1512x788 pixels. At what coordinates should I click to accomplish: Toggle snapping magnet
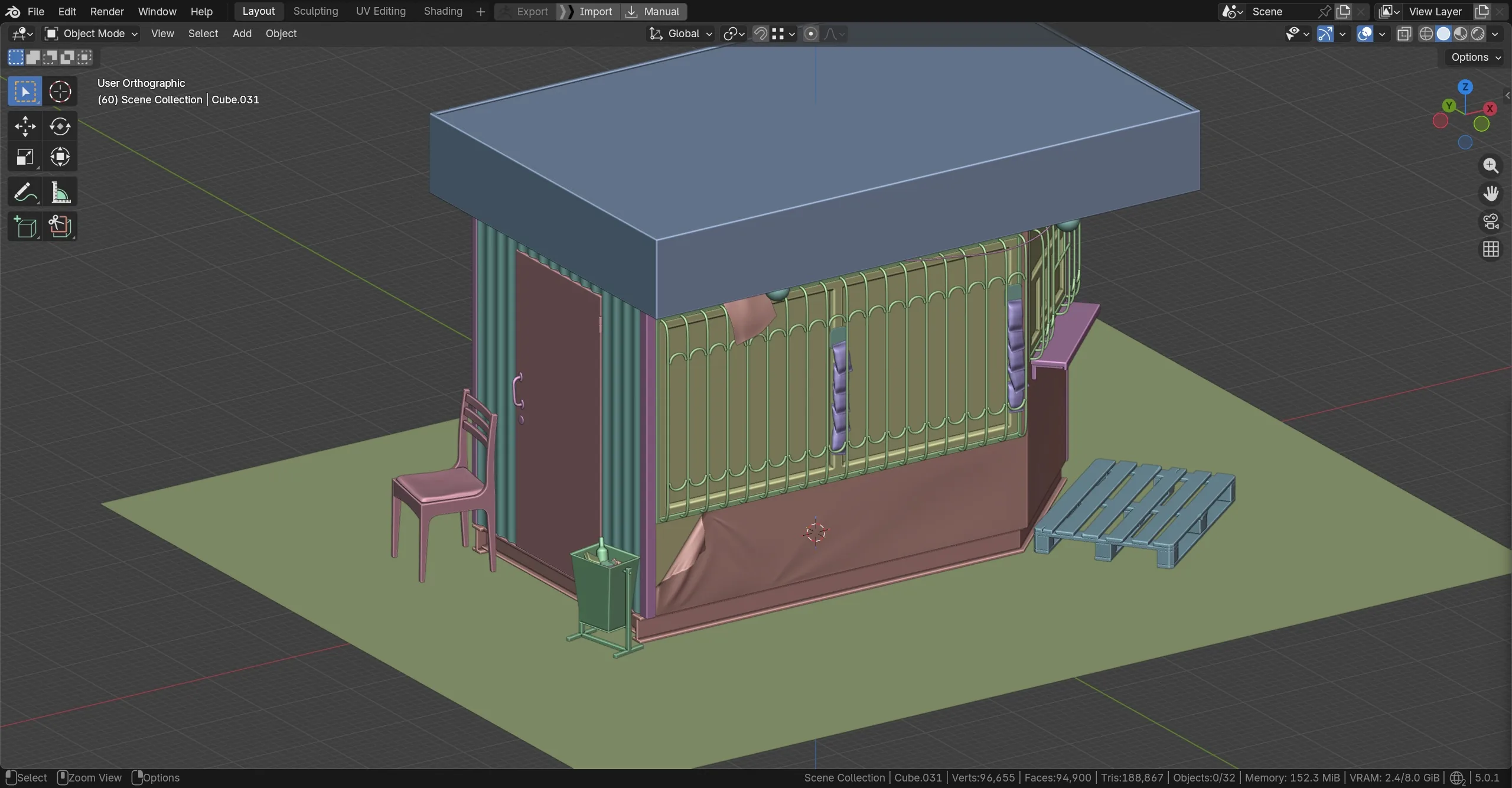(761, 34)
